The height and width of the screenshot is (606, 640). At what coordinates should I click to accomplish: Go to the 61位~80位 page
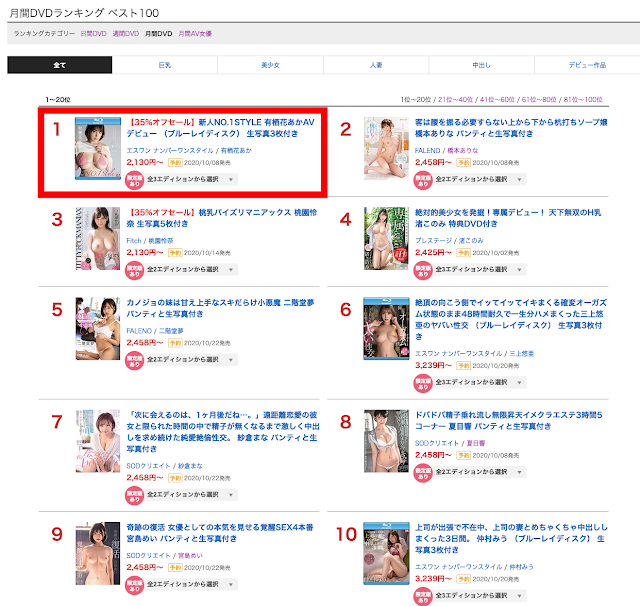[539, 100]
